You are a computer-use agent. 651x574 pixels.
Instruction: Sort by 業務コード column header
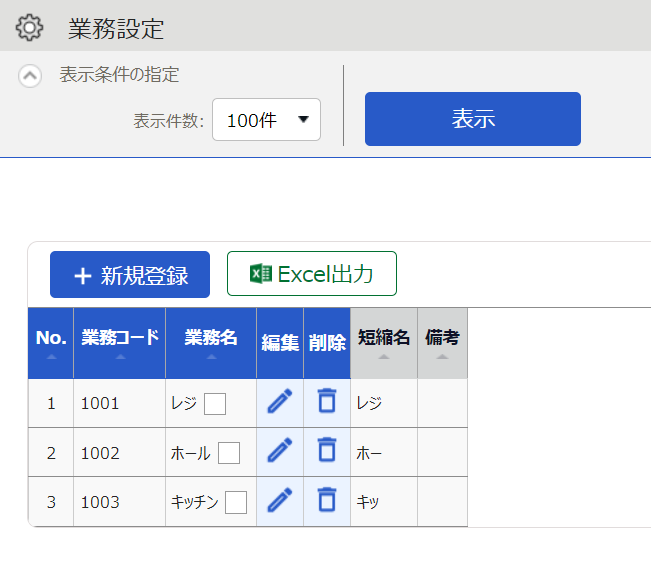120,343
